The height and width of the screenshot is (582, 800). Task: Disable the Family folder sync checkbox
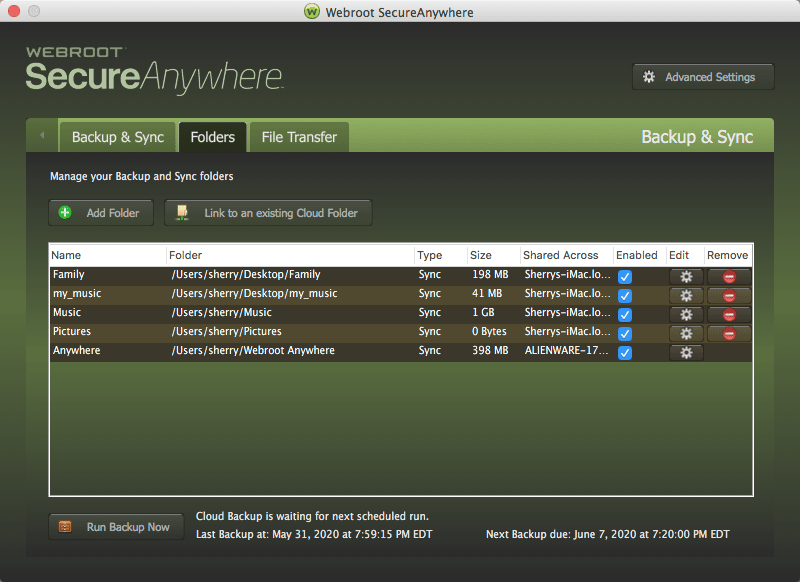[625, 276]
